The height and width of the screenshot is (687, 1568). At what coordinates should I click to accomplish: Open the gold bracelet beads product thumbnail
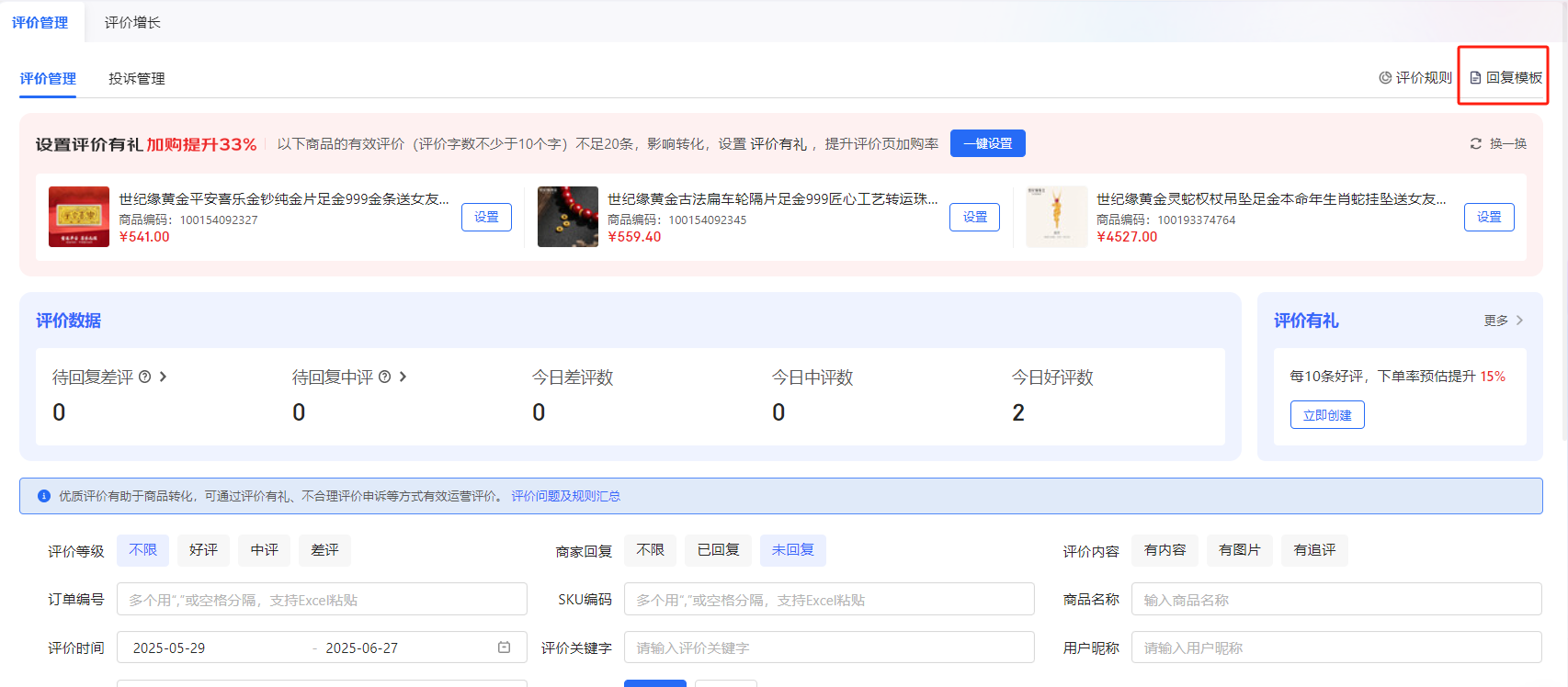point(567,217)
